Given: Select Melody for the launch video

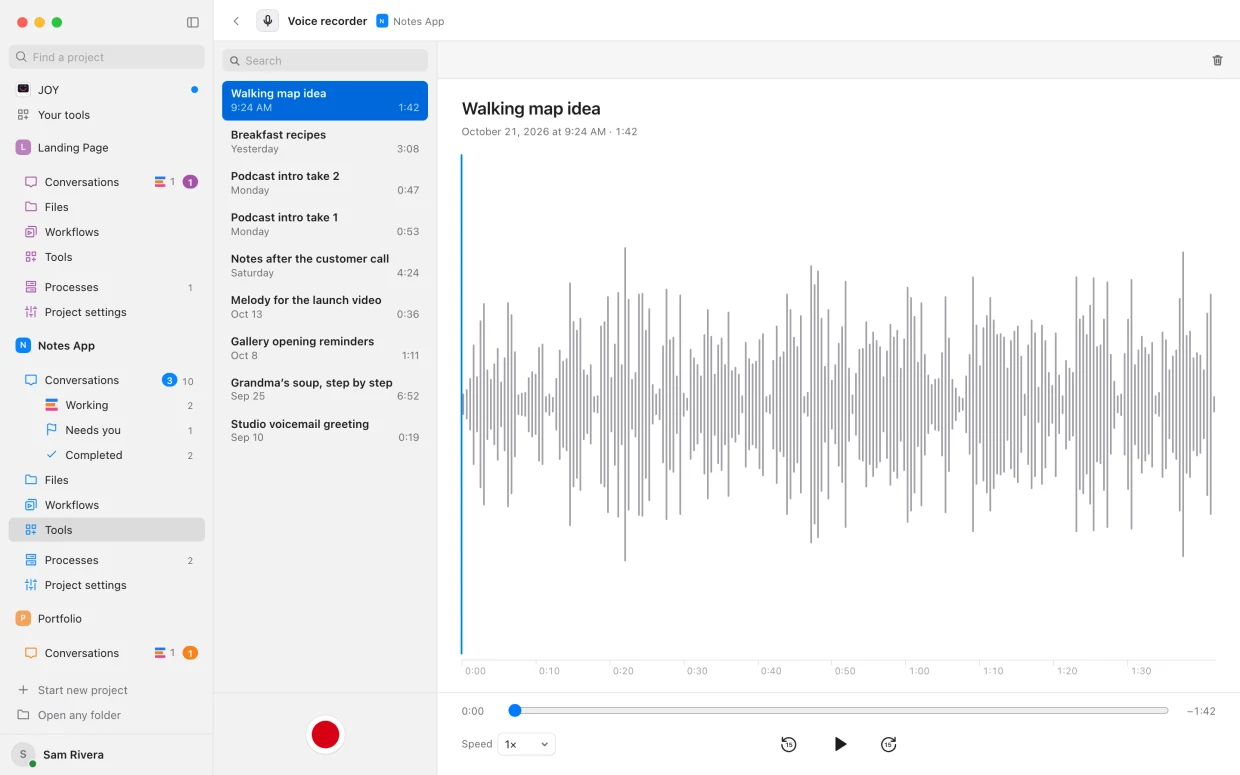Looking at the screenshot, I should pyautogui.click(x=325, y=307).
